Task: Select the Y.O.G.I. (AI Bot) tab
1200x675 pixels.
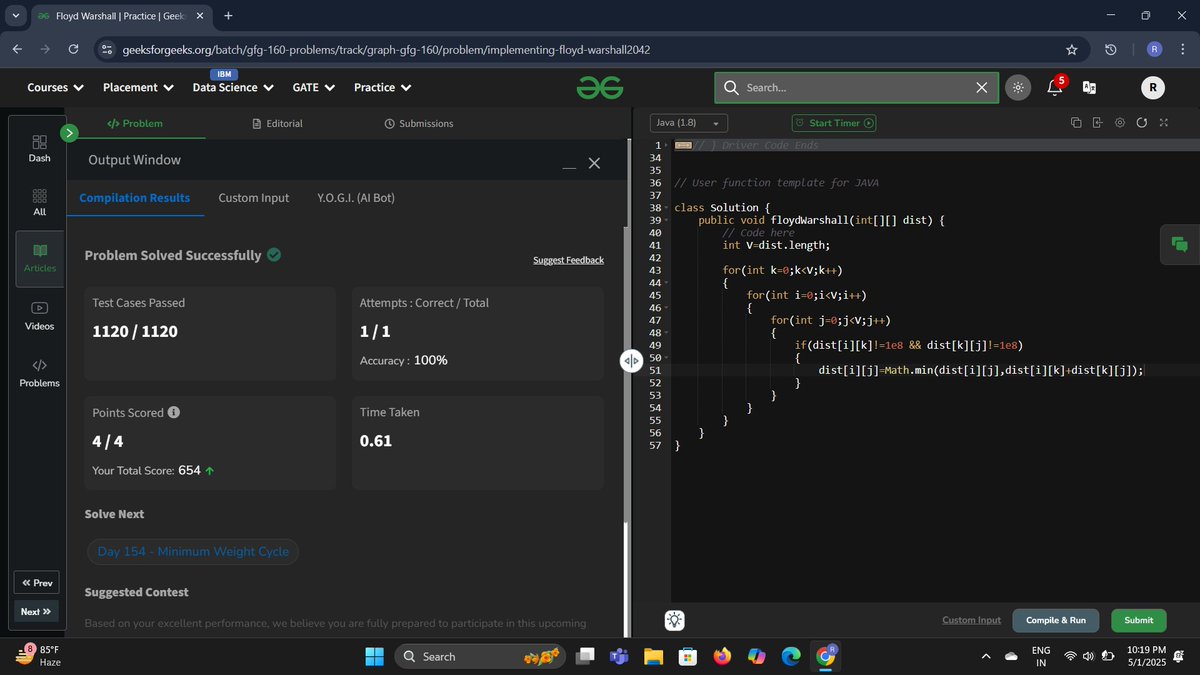Action: click(x=356, y=198)
